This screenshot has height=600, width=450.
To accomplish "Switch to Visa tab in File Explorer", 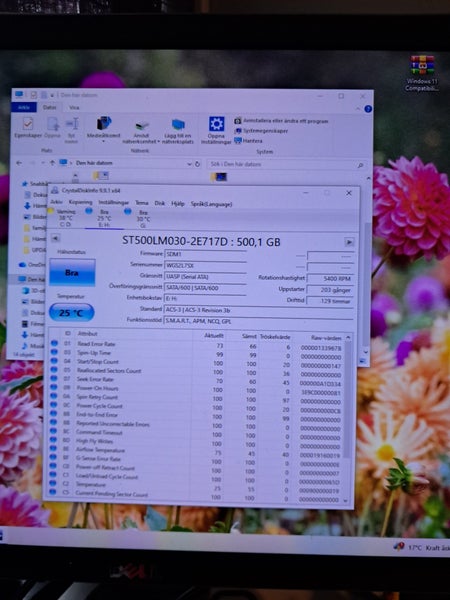I will pos(74,108).
